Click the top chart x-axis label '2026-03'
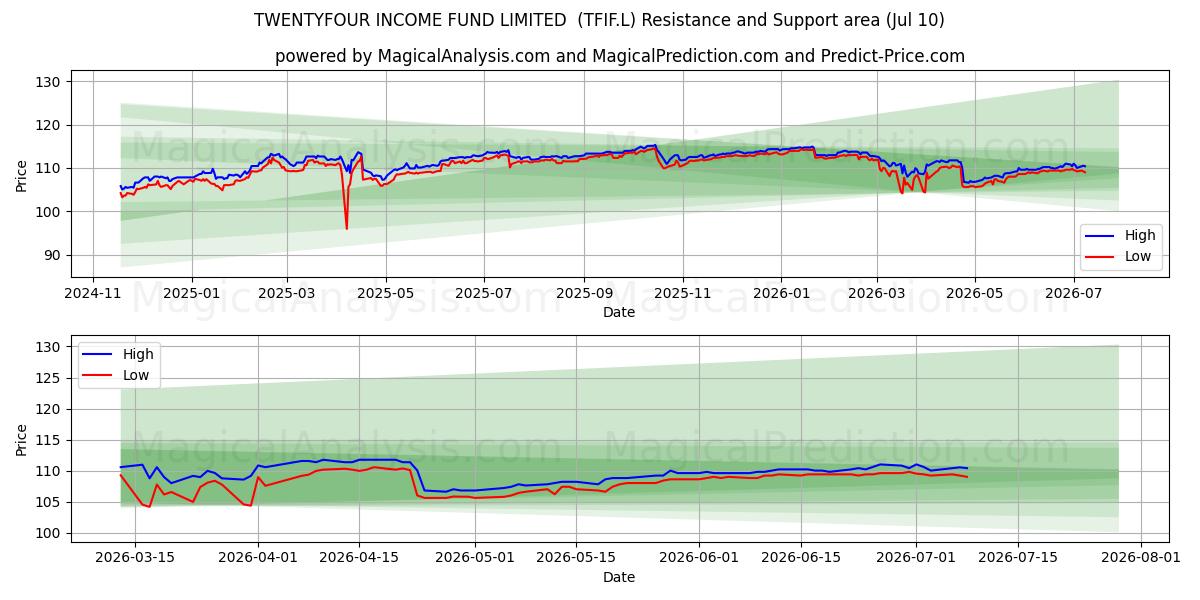1200x600 pixels. pyautogui.click(x=877, y=294)
